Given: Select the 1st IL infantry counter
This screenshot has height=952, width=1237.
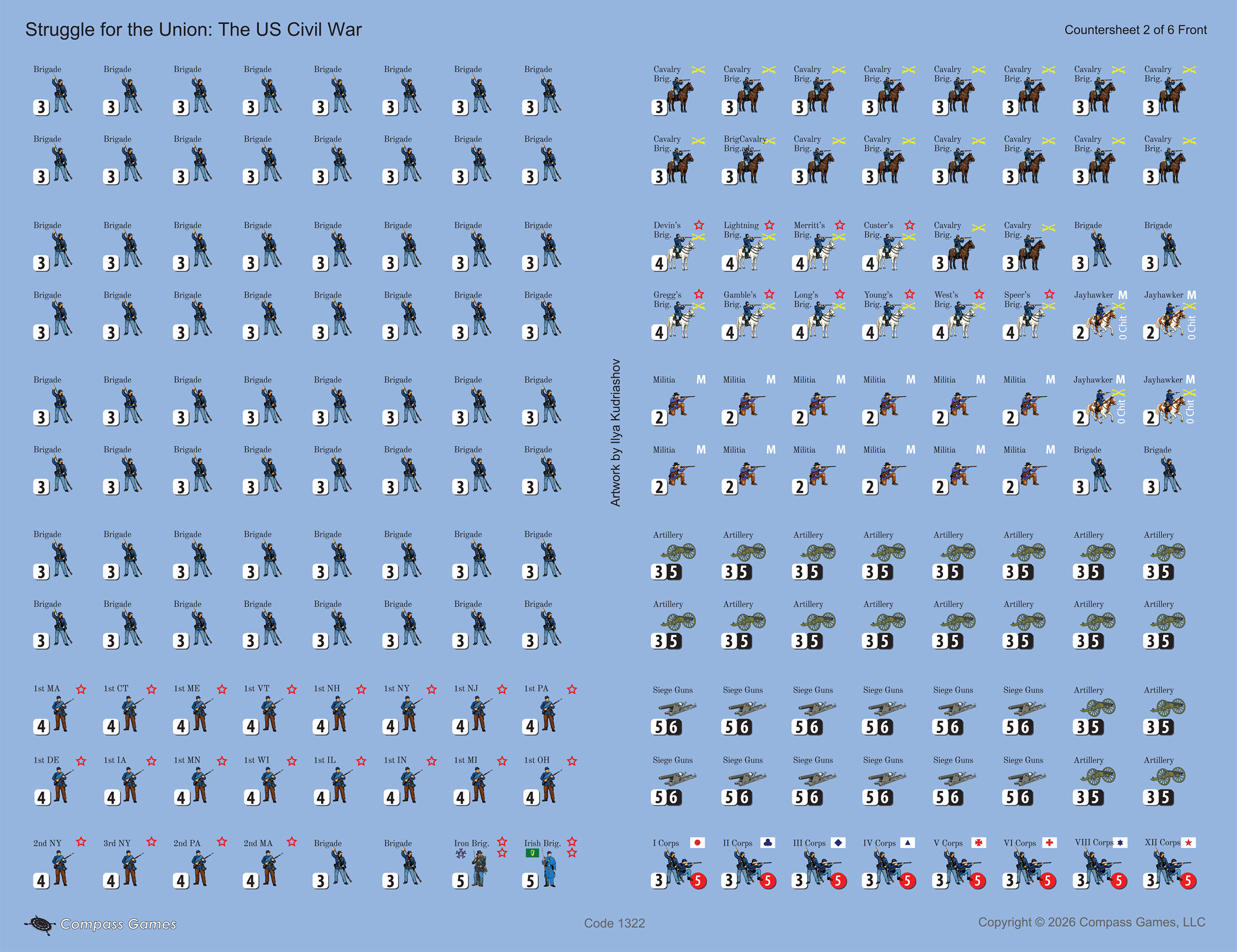Looking at the screenshot, I should tap(340, 781).
